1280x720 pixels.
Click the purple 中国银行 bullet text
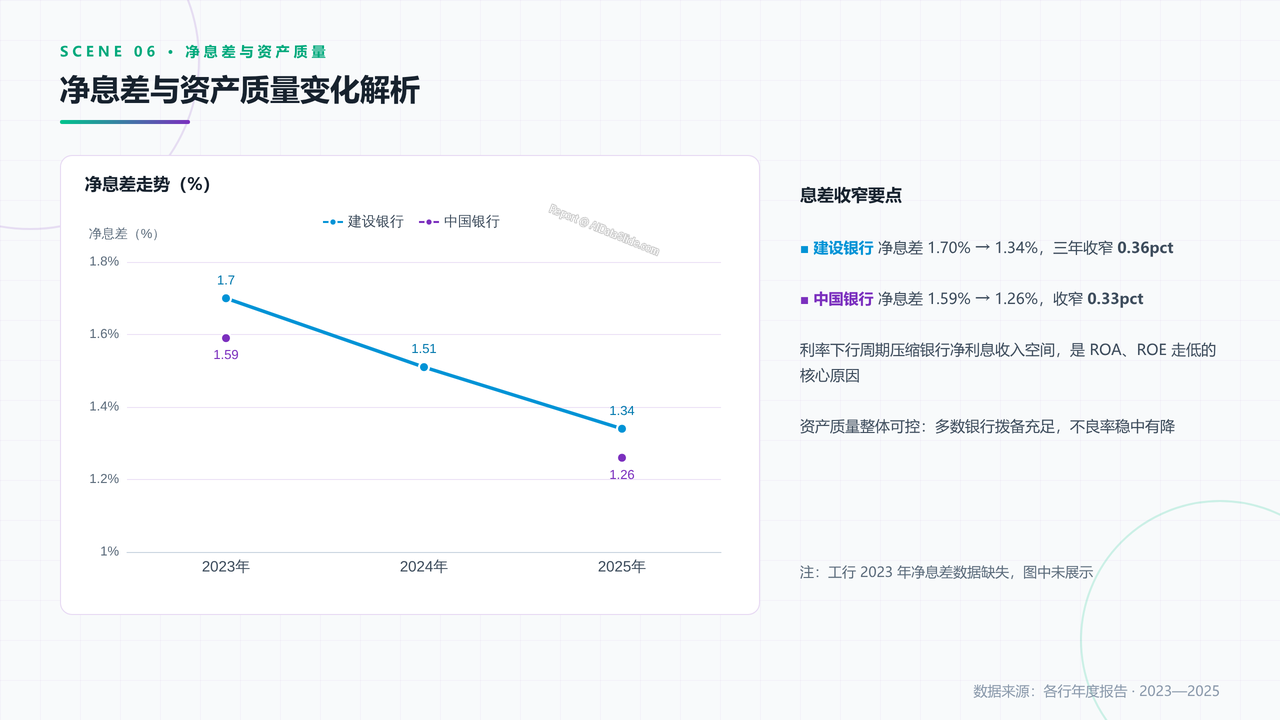coord(843,299)
